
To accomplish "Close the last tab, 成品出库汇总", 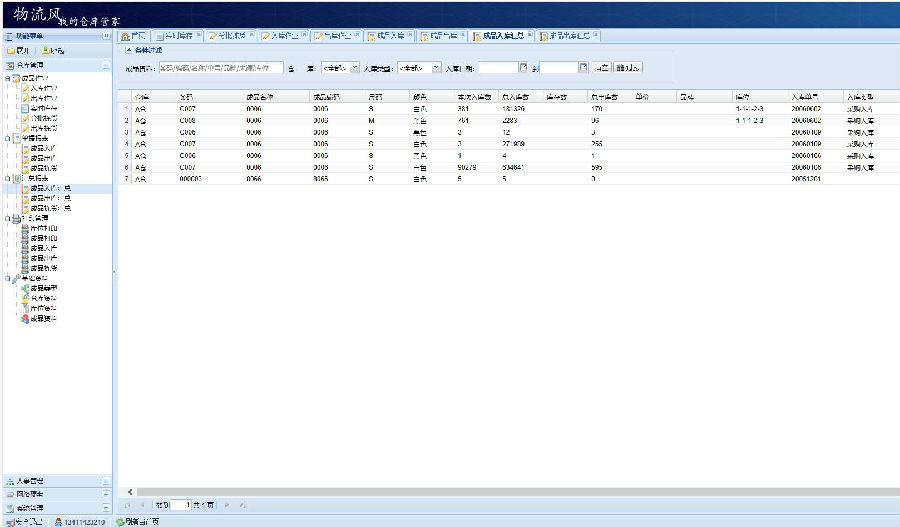I will [x=596, y=36].
